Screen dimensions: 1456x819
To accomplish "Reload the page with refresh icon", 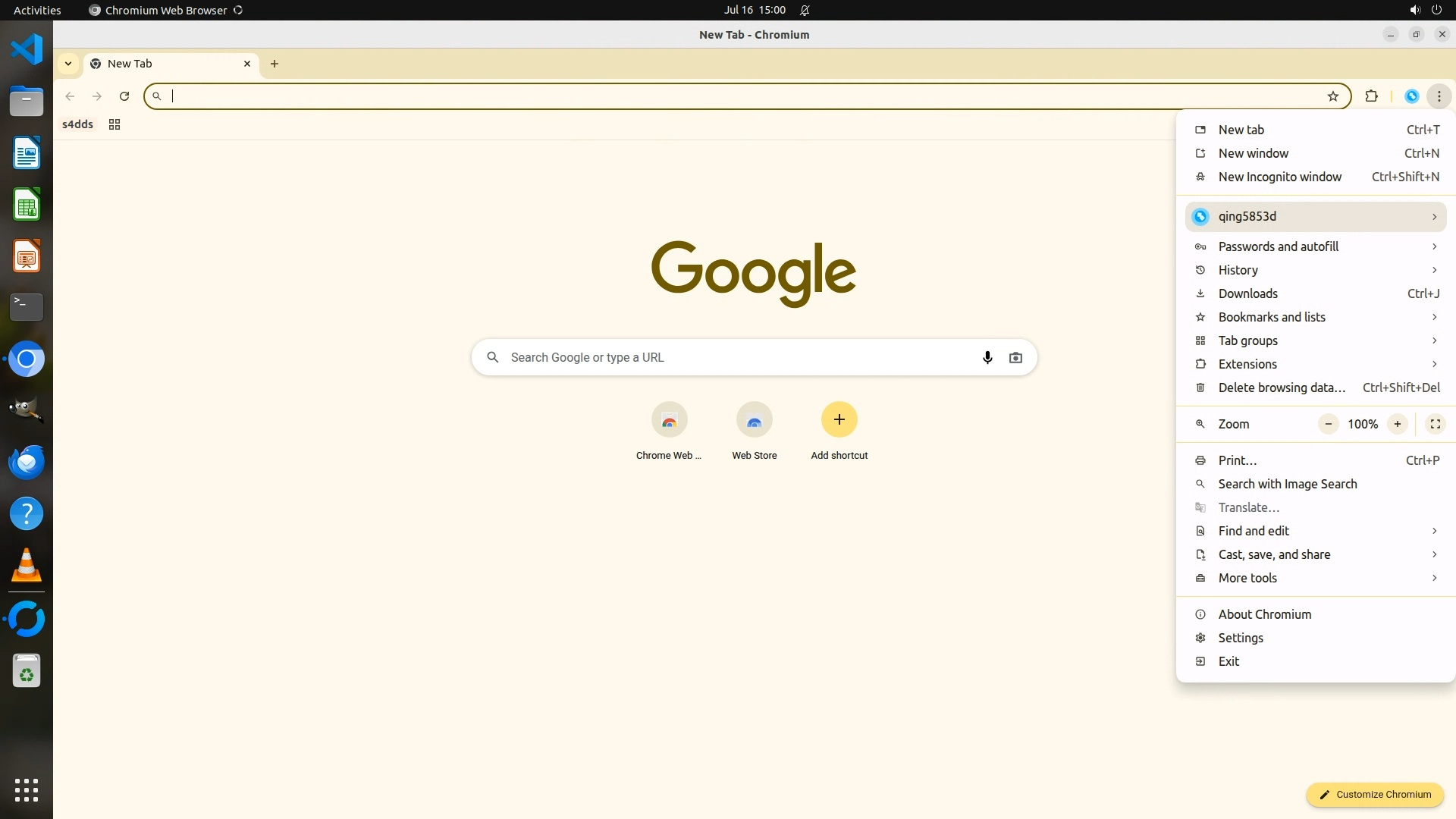I will click(x=124, y=96).
